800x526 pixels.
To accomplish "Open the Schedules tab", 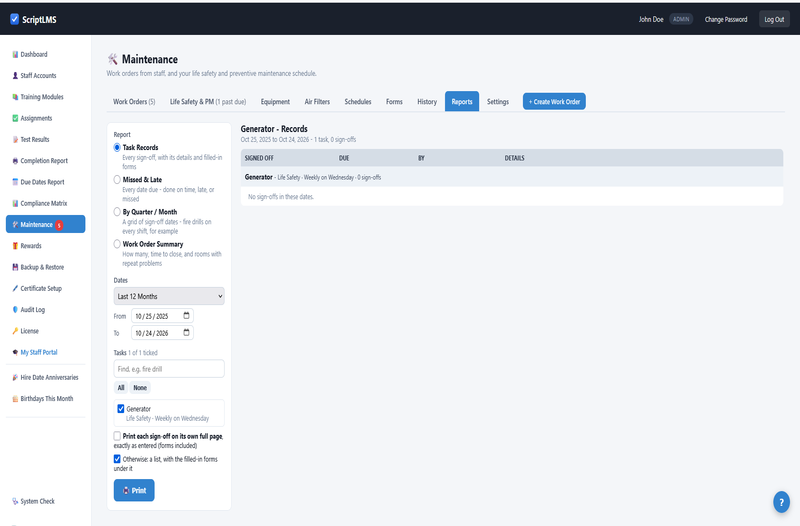I will [x=358, y=102].
